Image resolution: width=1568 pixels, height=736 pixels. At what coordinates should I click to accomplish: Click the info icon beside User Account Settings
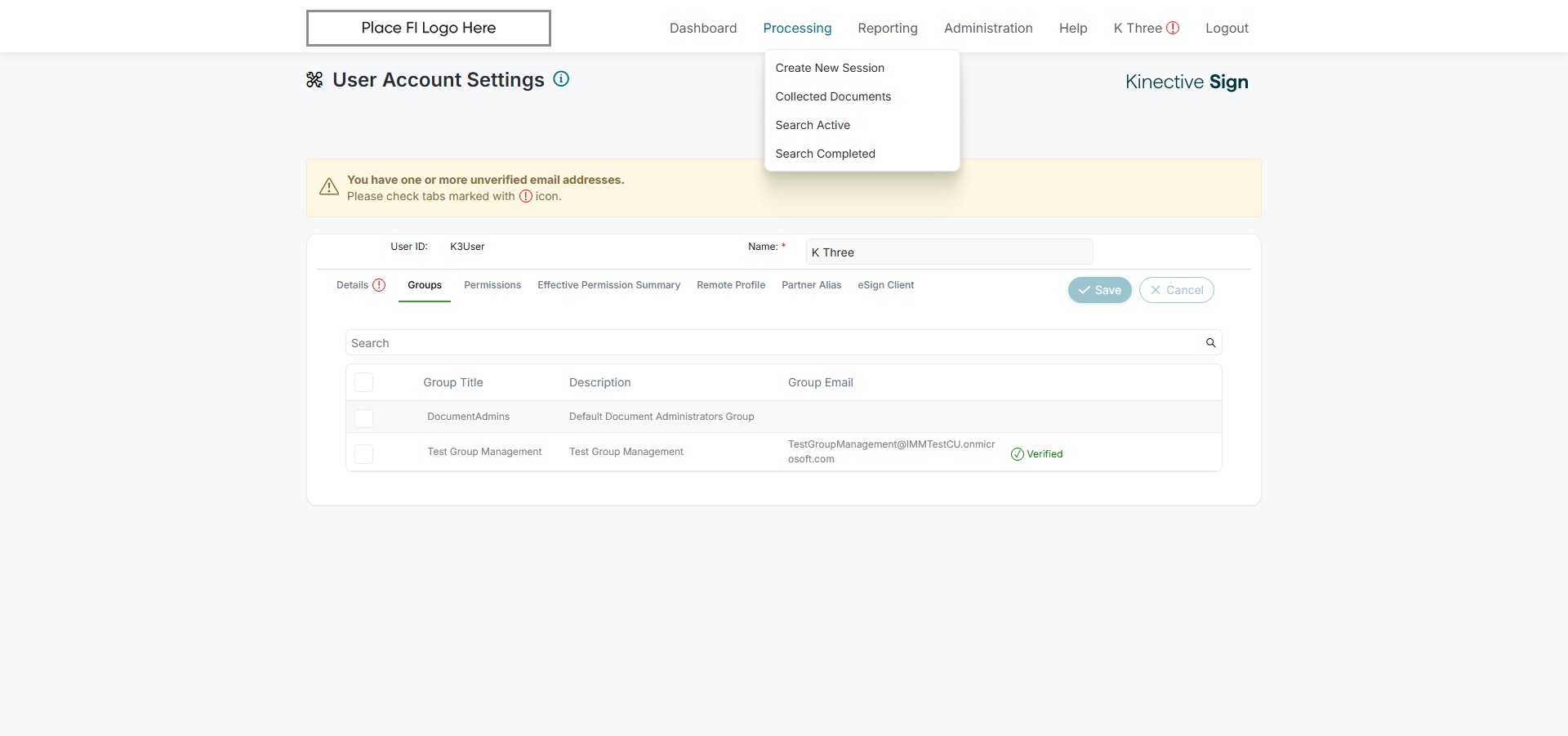coord(561,79)
